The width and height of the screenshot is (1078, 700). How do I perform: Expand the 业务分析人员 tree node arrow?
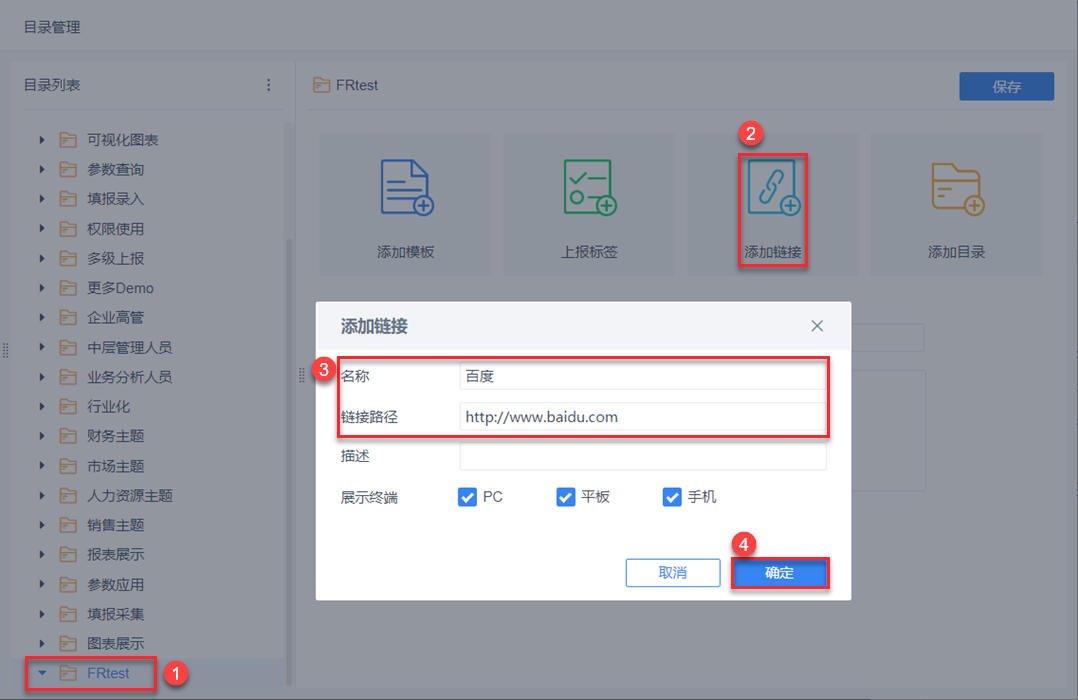pos(42,378)
